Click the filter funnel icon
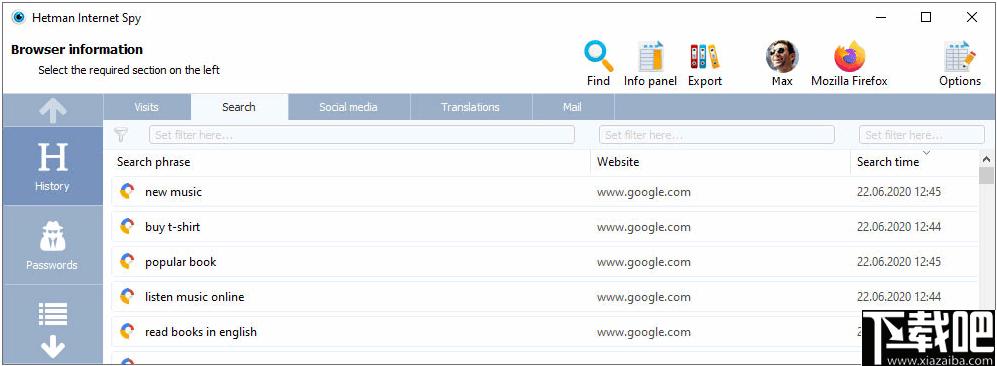 [x=121, y=135]
